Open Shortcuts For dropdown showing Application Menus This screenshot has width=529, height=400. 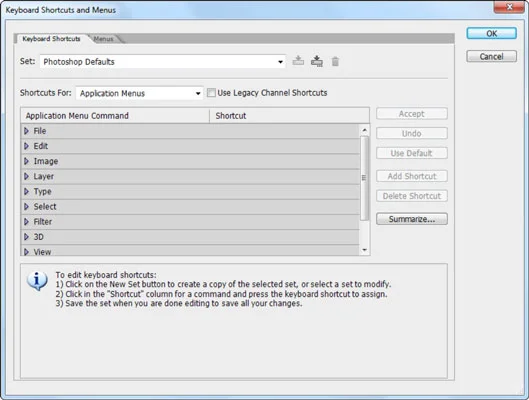(139, 93)
